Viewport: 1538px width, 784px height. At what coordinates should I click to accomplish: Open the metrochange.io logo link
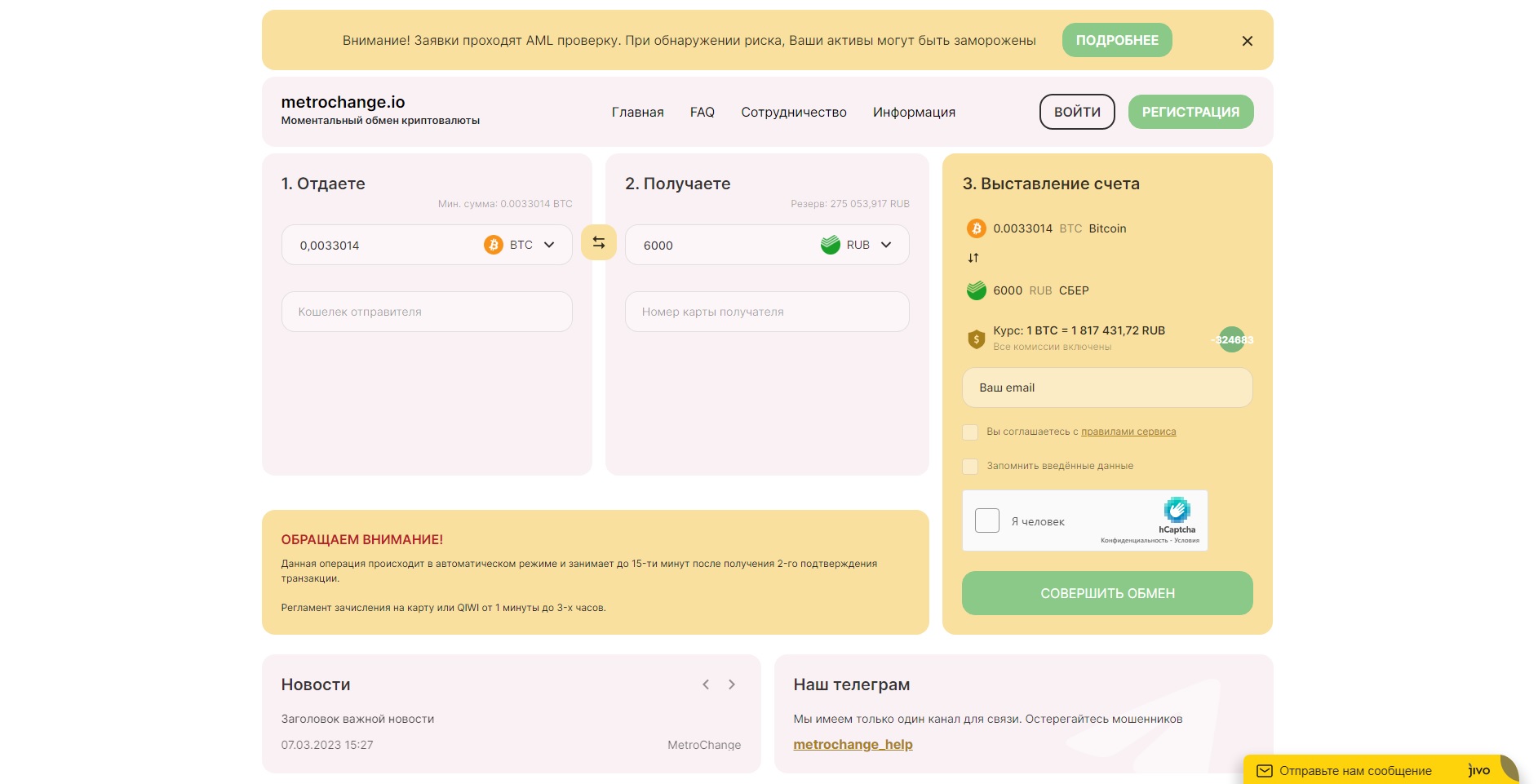click(x=343, y=102)
